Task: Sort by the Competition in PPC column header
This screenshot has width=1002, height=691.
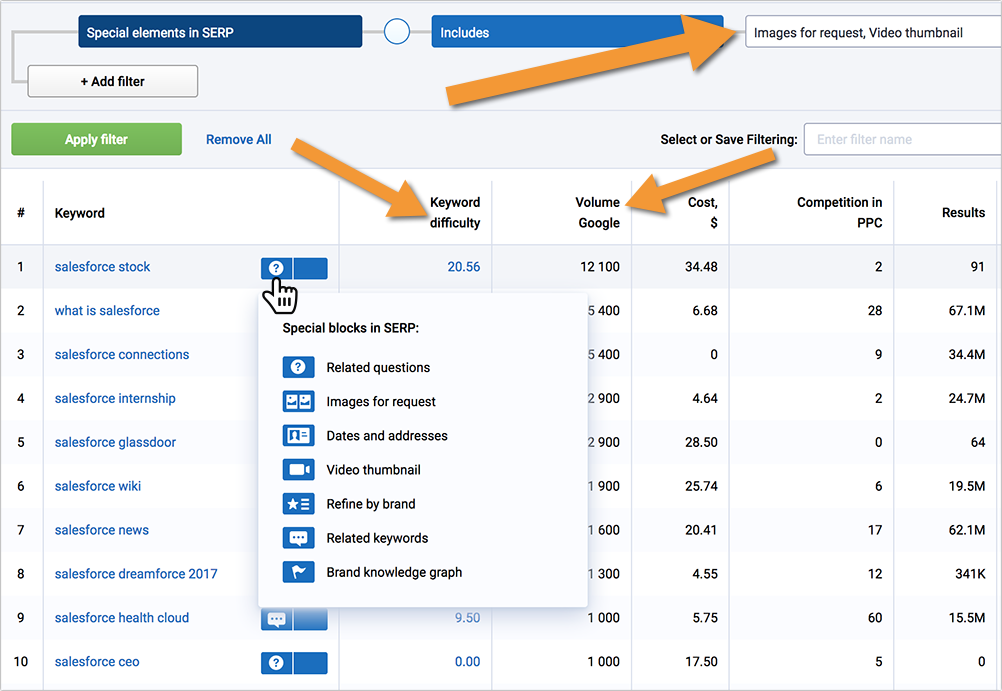Action: point(839,212)
